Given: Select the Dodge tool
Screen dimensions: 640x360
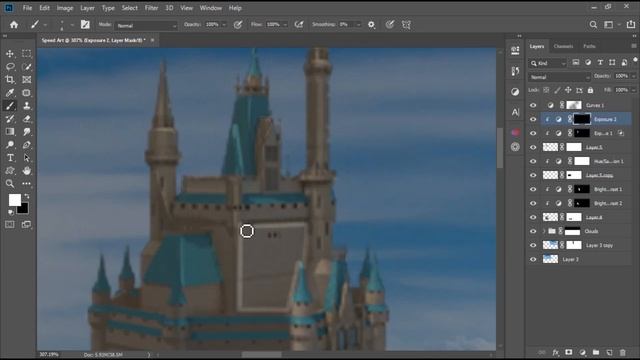Looking at the screenshot, I should pyautogui.click(x=10, y=144).
